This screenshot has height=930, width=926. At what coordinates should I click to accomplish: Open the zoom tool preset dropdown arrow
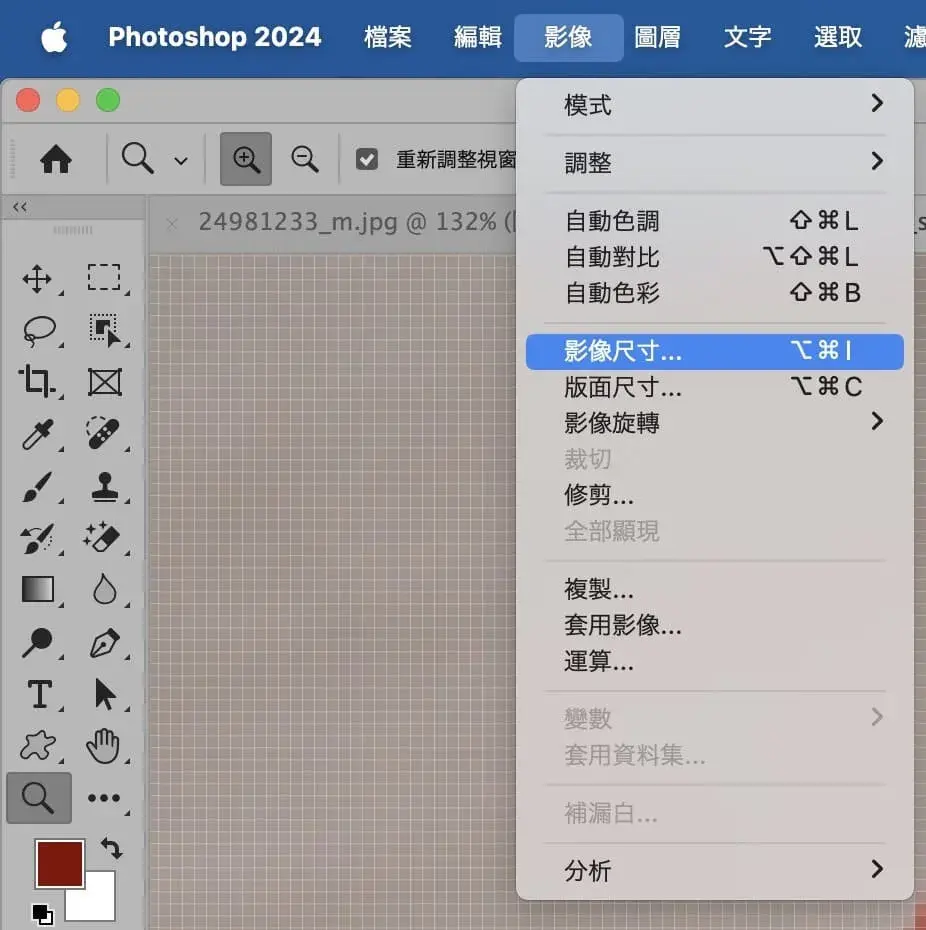coord(181,160)
